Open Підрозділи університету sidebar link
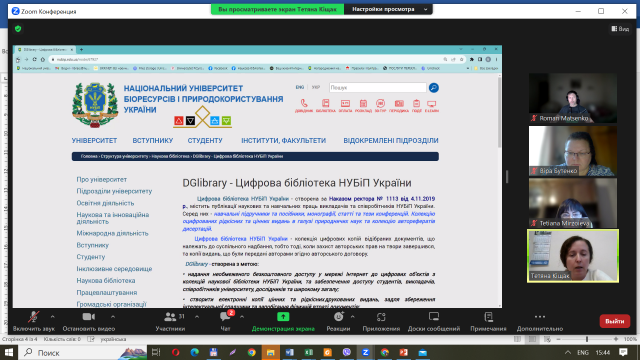The image size is (640, 360). pos(114,191)
